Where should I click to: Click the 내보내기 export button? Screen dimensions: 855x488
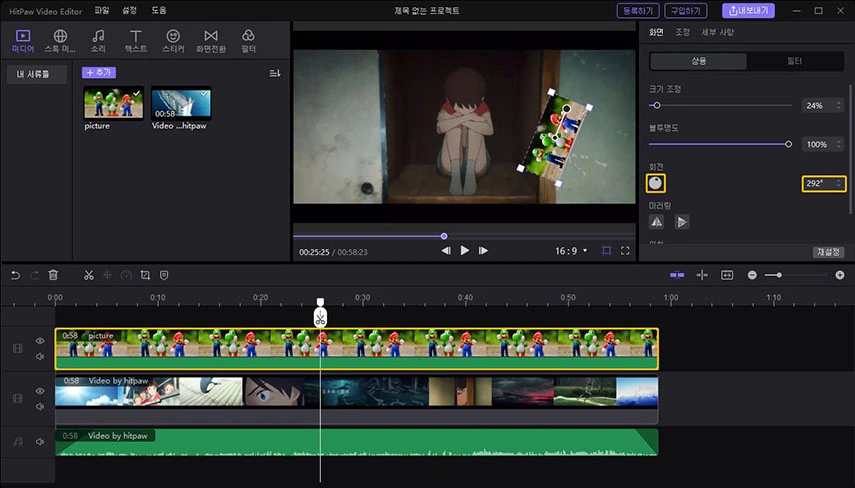tap(748, 10)
